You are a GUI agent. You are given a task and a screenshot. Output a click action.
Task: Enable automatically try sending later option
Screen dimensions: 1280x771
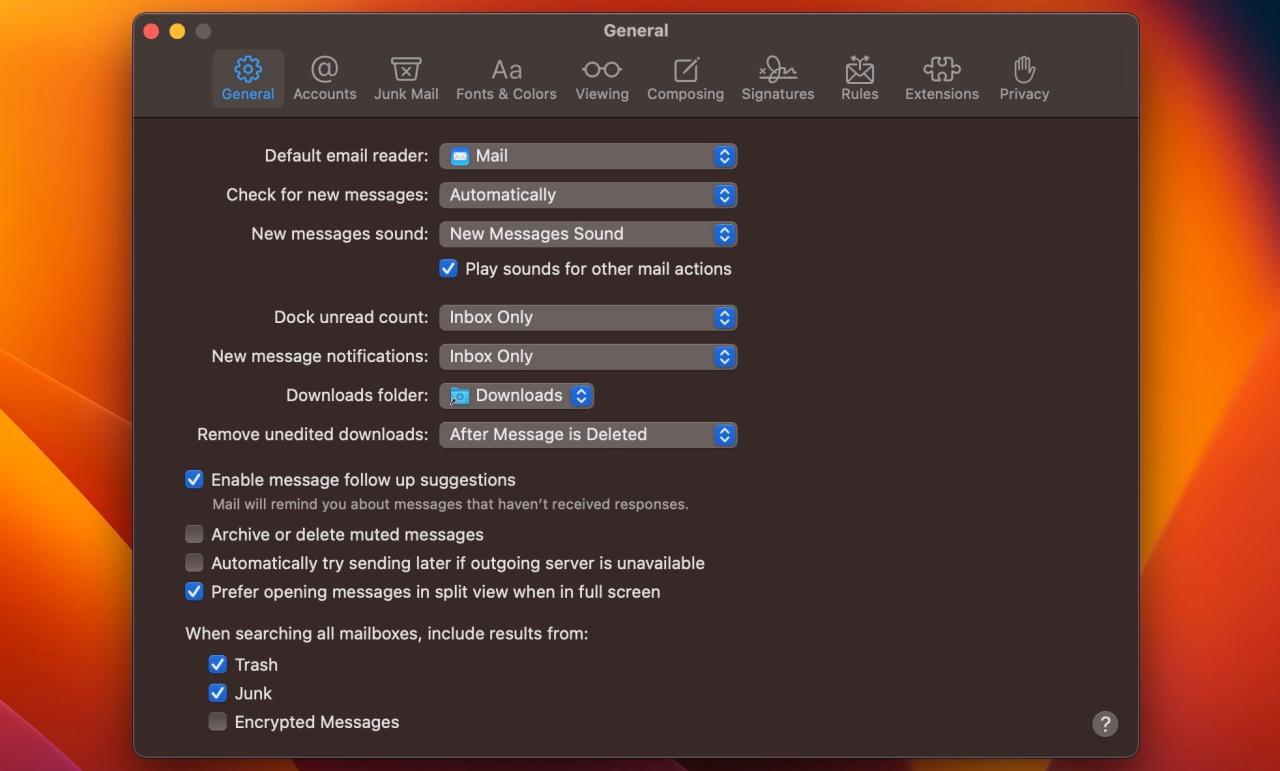click(194, 563)
